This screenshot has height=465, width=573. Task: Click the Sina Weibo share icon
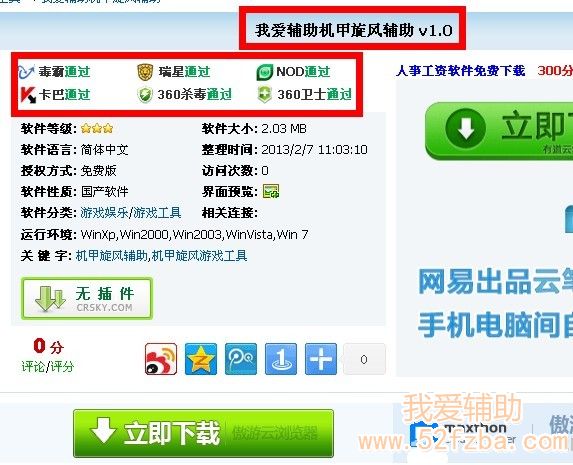[161, 359]
